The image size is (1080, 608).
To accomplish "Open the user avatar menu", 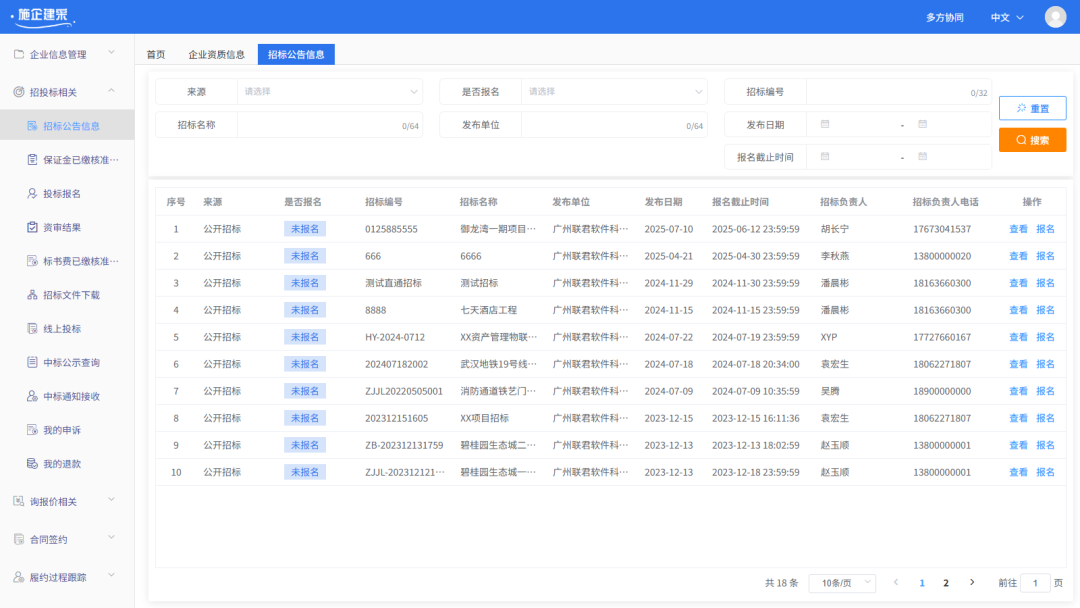I will (x=1055, y=17).
